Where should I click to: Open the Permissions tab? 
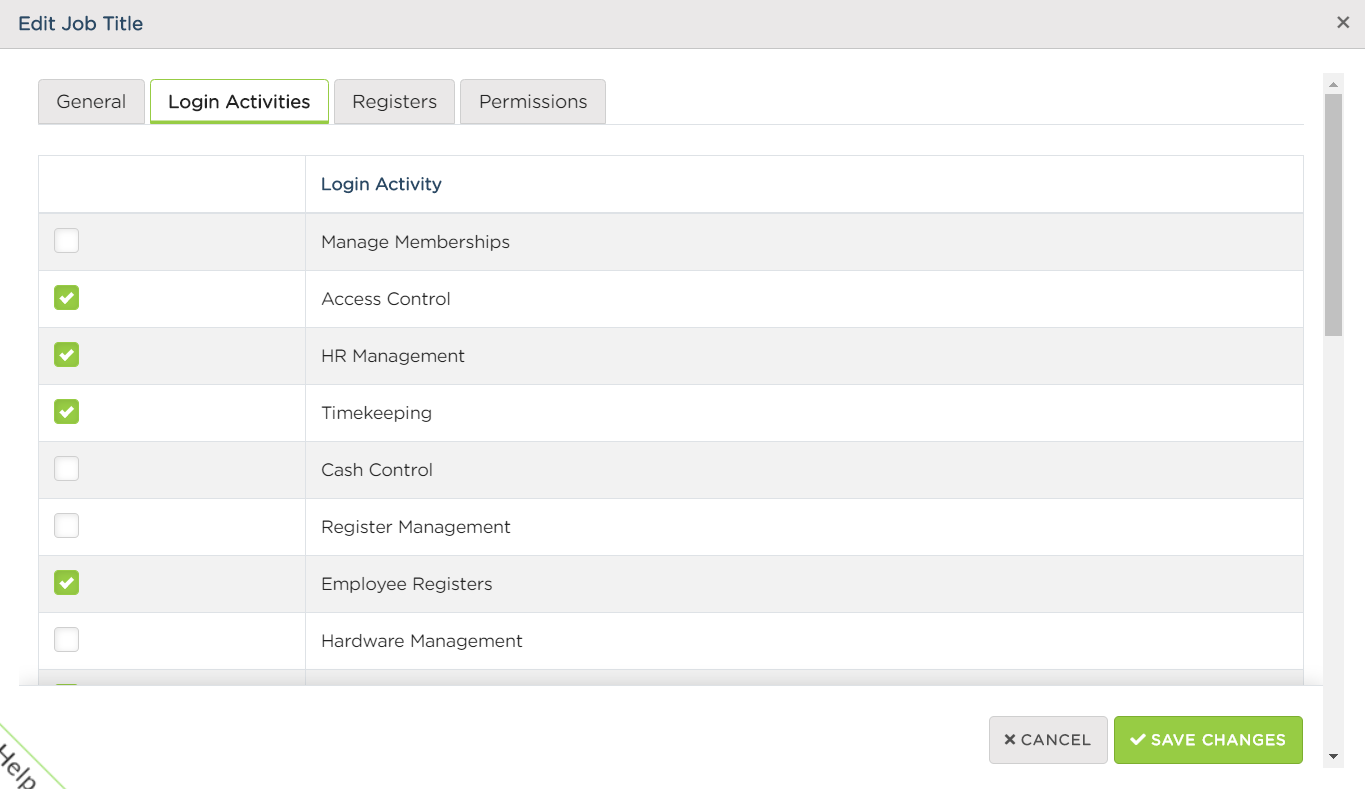(x=533, y=102)
